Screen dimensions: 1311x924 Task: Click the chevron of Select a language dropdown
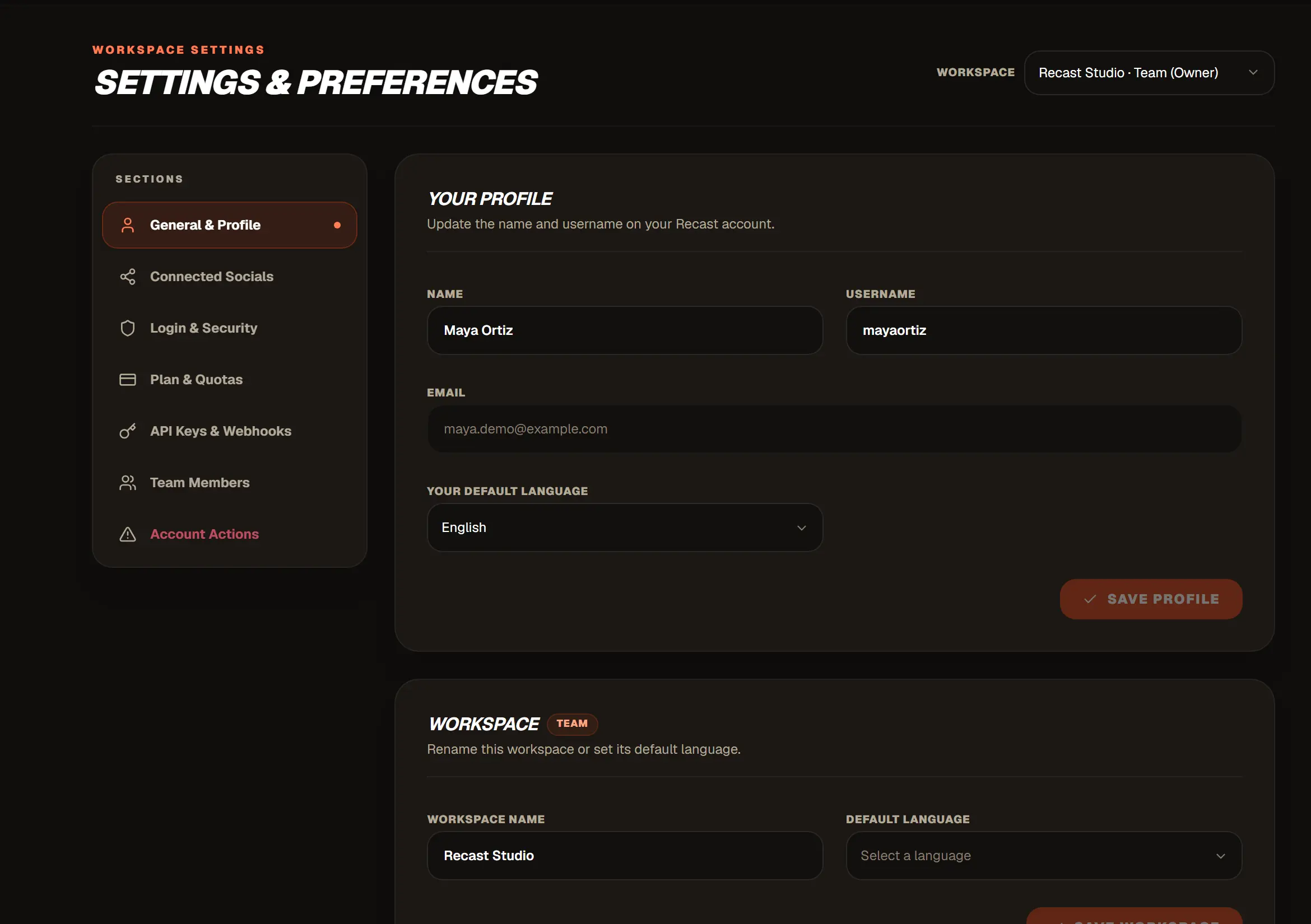(x=1221, y=856)
